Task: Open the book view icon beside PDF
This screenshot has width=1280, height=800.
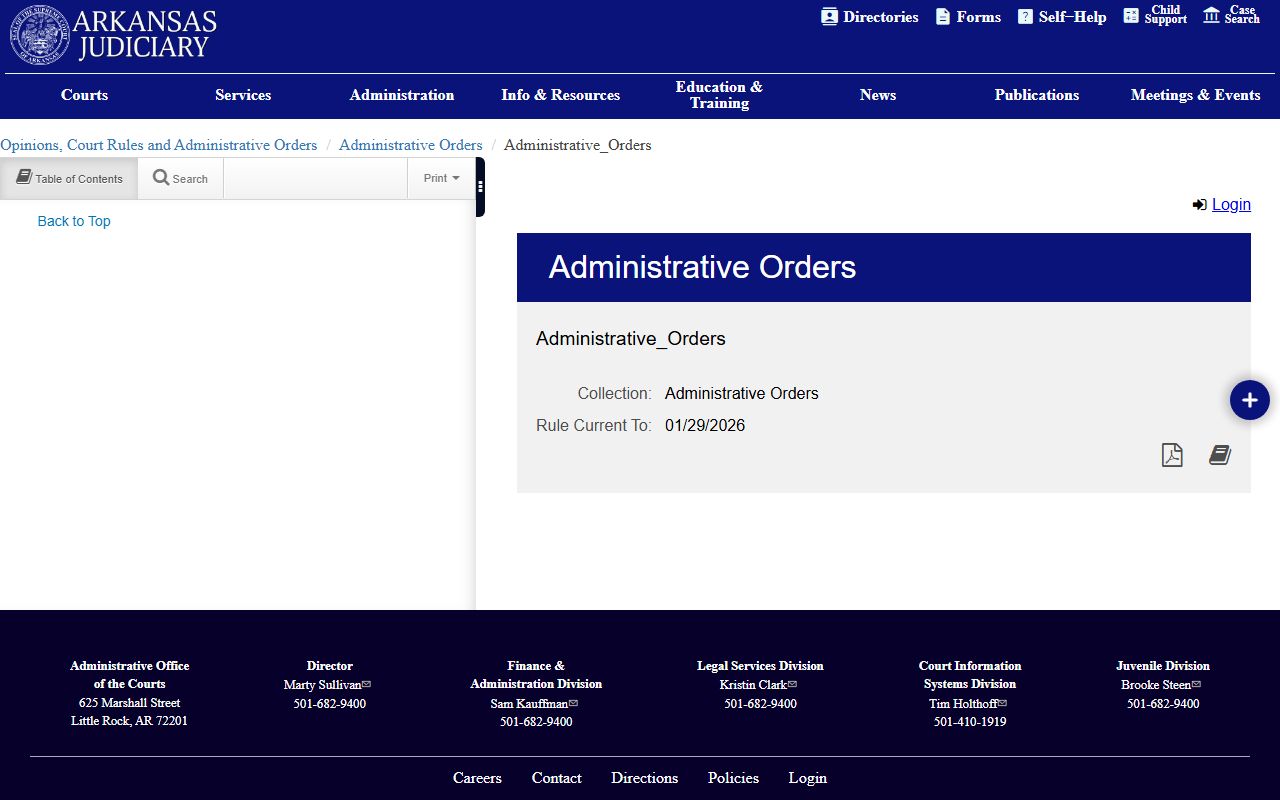Action: (x=1219, y=455)
